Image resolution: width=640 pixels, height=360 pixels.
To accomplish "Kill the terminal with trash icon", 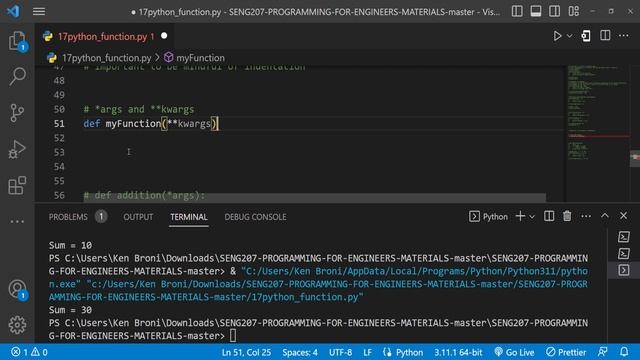I will 567,216.
